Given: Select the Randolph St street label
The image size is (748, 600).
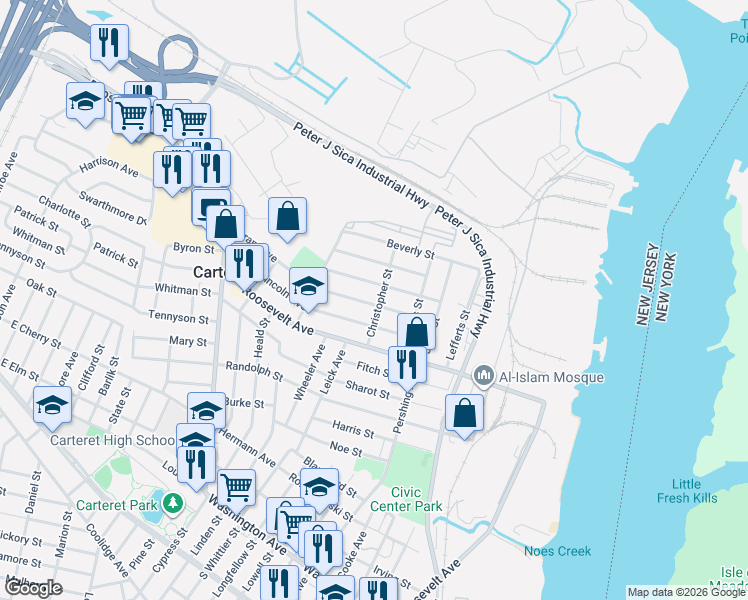Looking at the screenshot, I should pyautogui.click(x=255, y=371).
